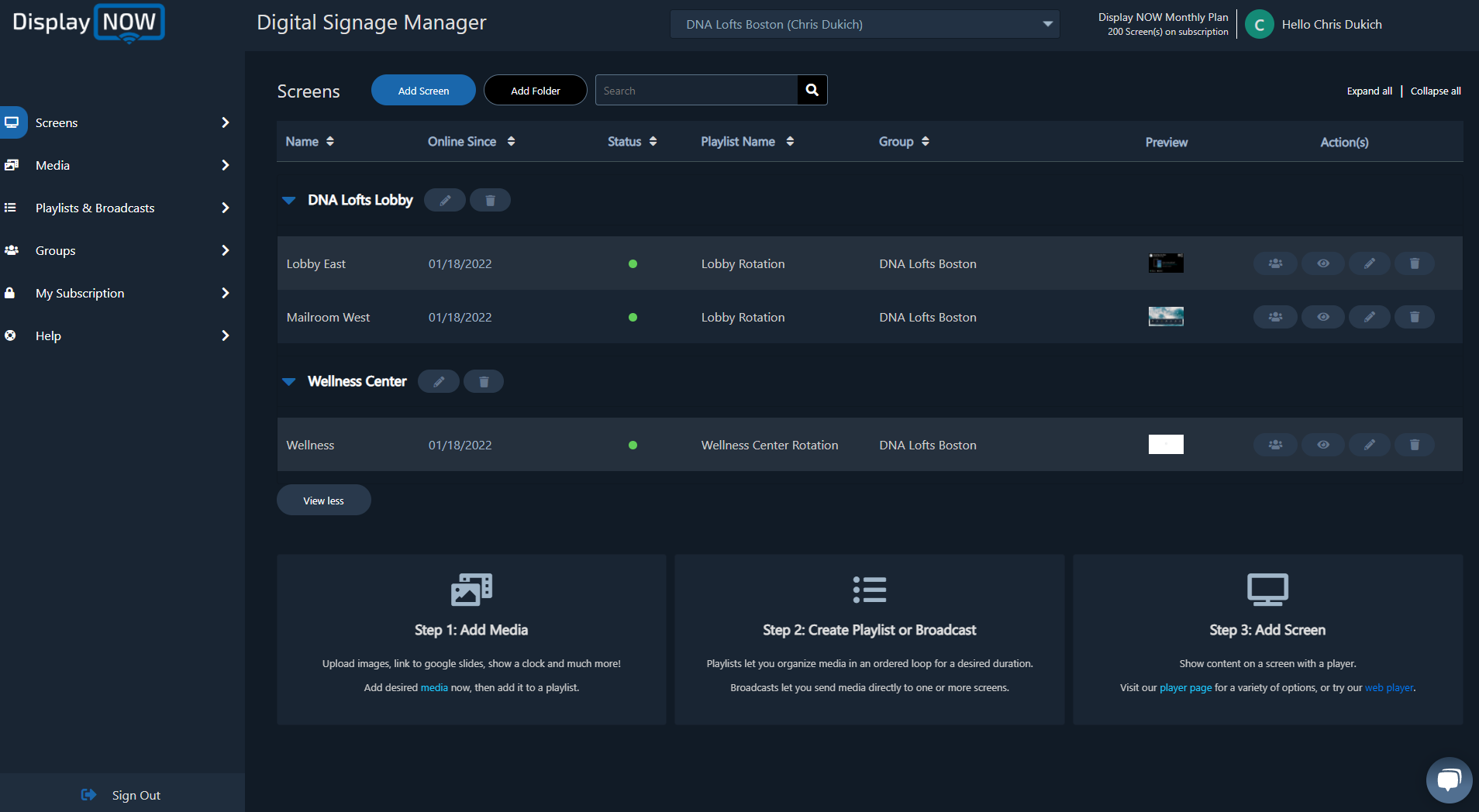
Task: Open Wellness preview thumbnail
Action: pyautogui.click(x=1166, y=444)
